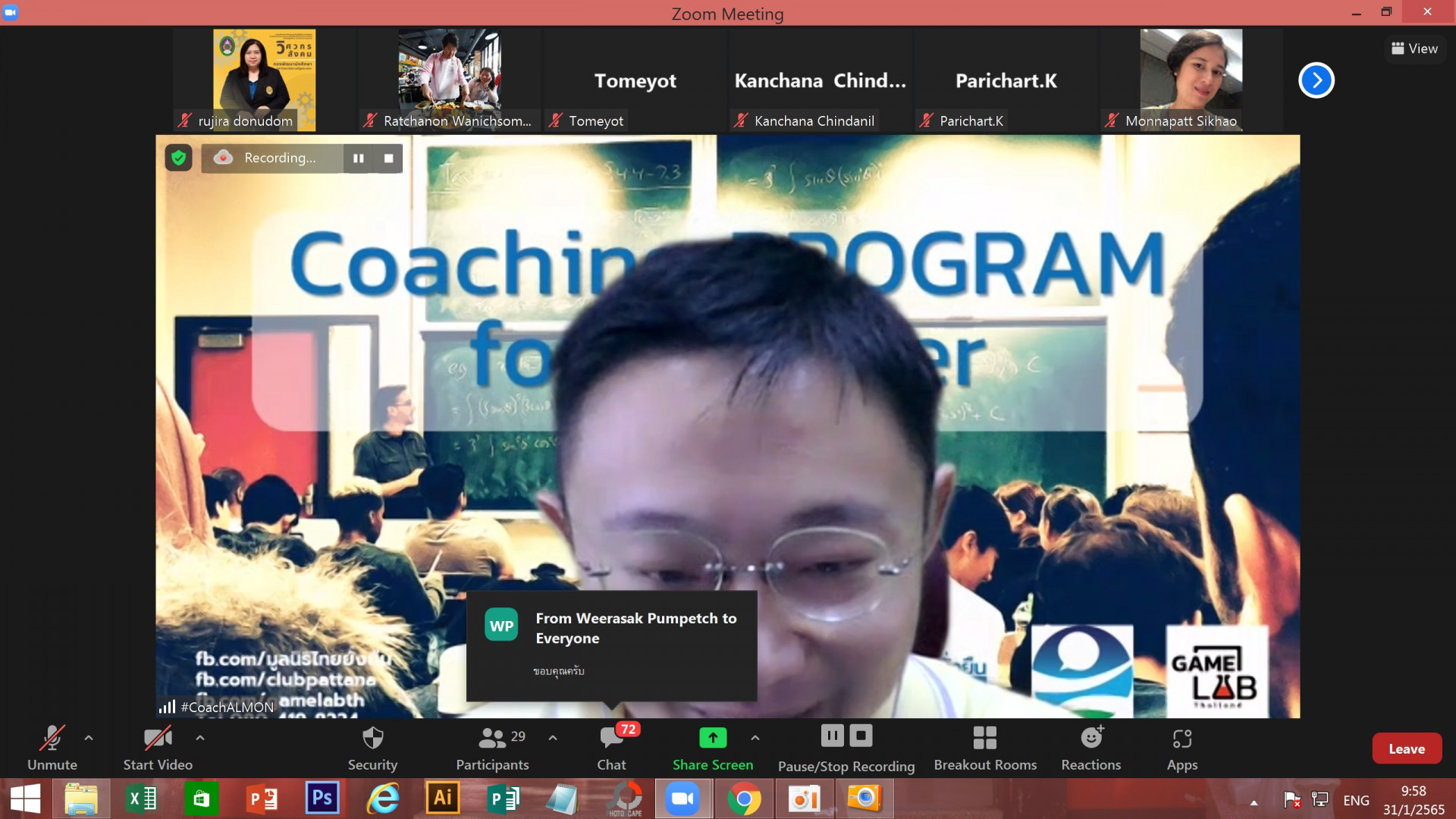The image size is (1456, 819).
Task: Open the Participants panel
Action: coord(492,748)
